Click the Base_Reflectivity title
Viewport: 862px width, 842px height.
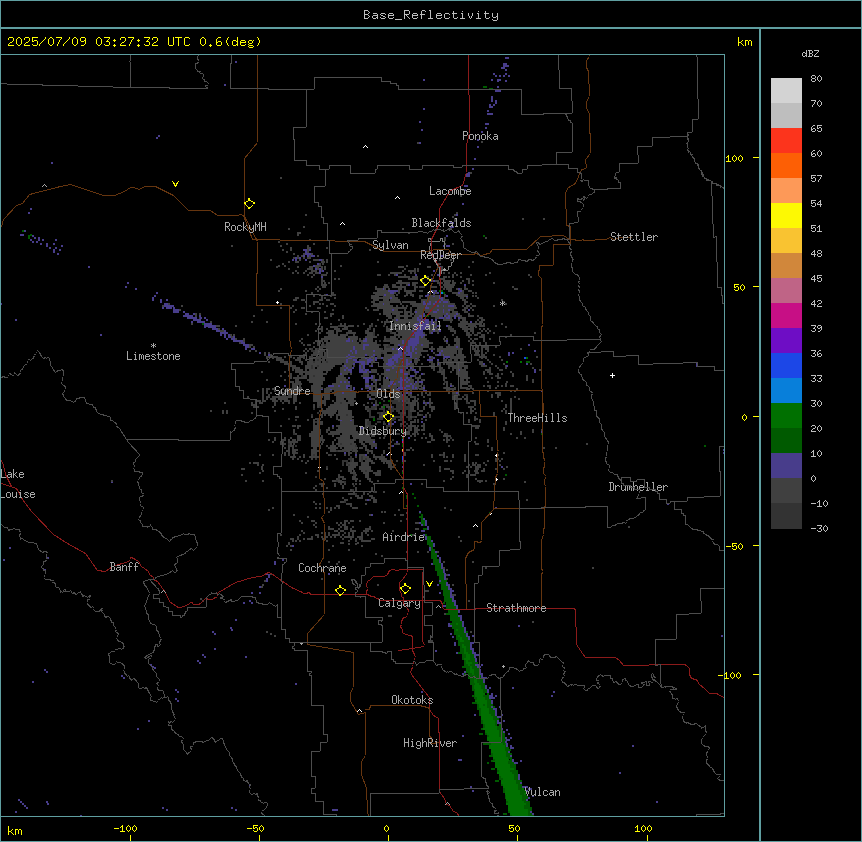tap(431, 15)
